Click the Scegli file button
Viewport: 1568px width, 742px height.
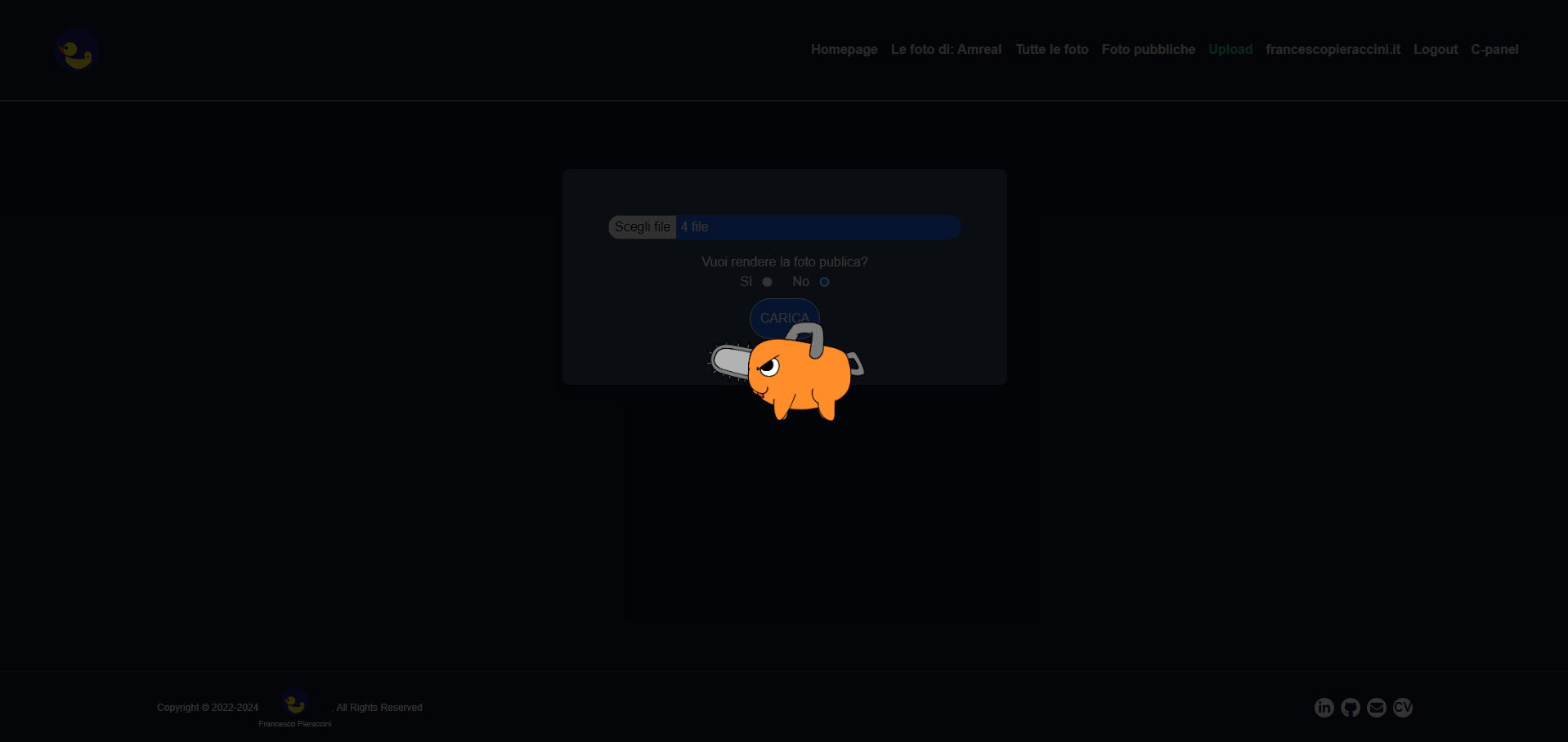(643, 227)
